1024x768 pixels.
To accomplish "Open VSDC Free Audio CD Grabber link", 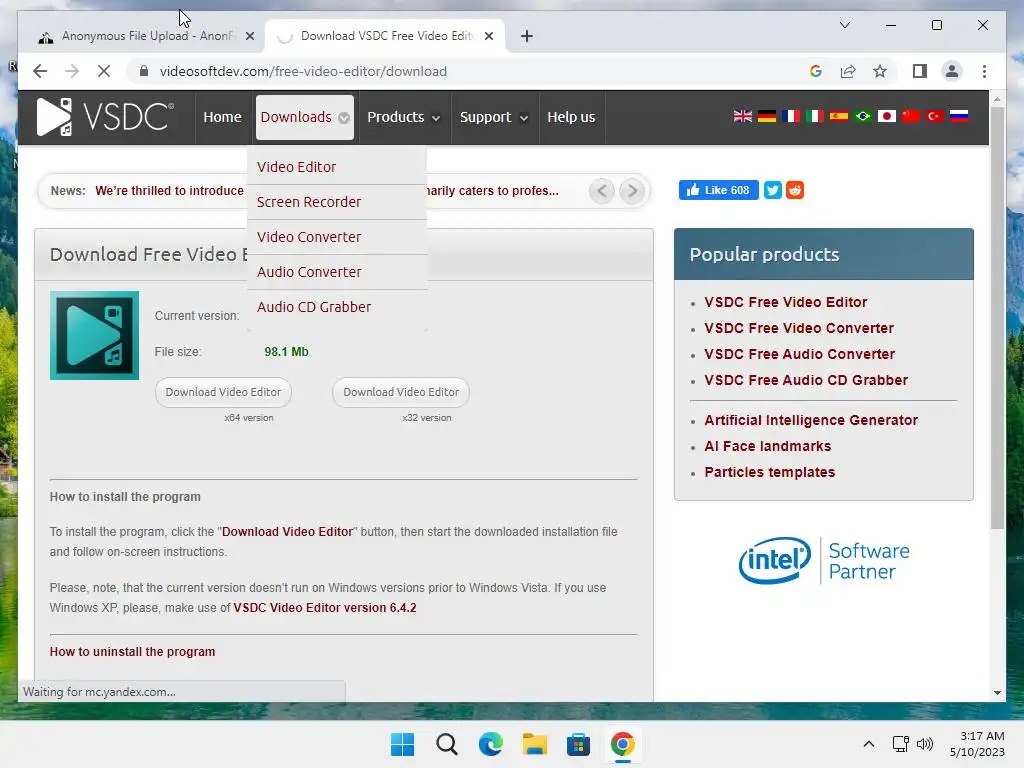I will click(x=806, y=380).
